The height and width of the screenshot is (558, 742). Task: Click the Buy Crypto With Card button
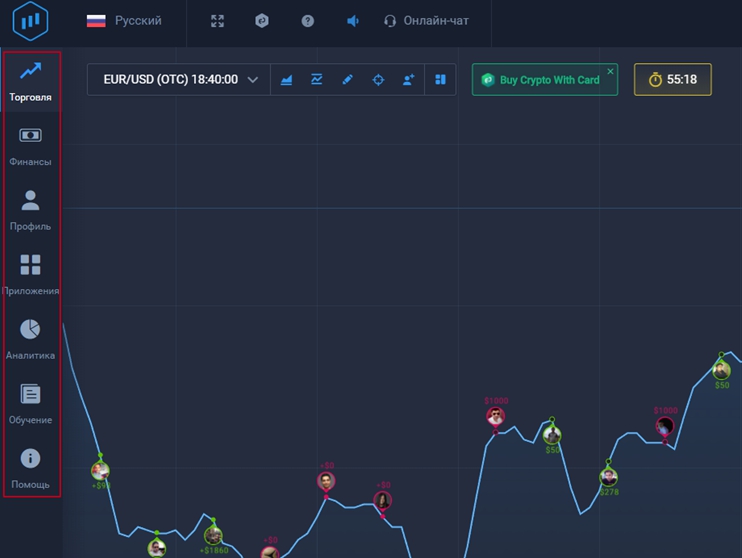tap(540, 80)
